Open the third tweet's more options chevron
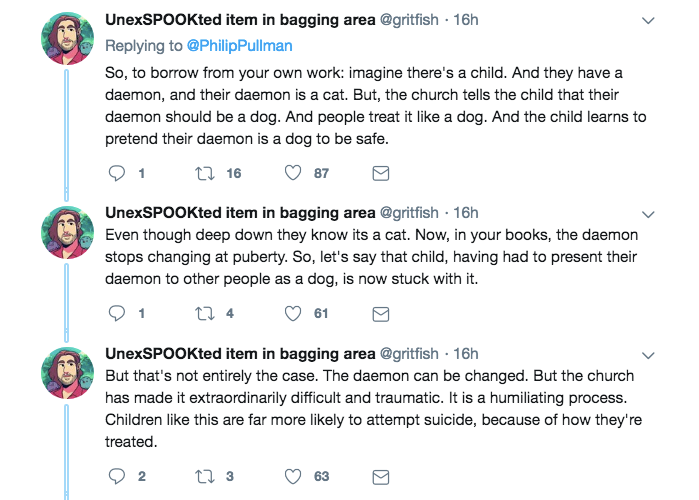 coord(648,354)
